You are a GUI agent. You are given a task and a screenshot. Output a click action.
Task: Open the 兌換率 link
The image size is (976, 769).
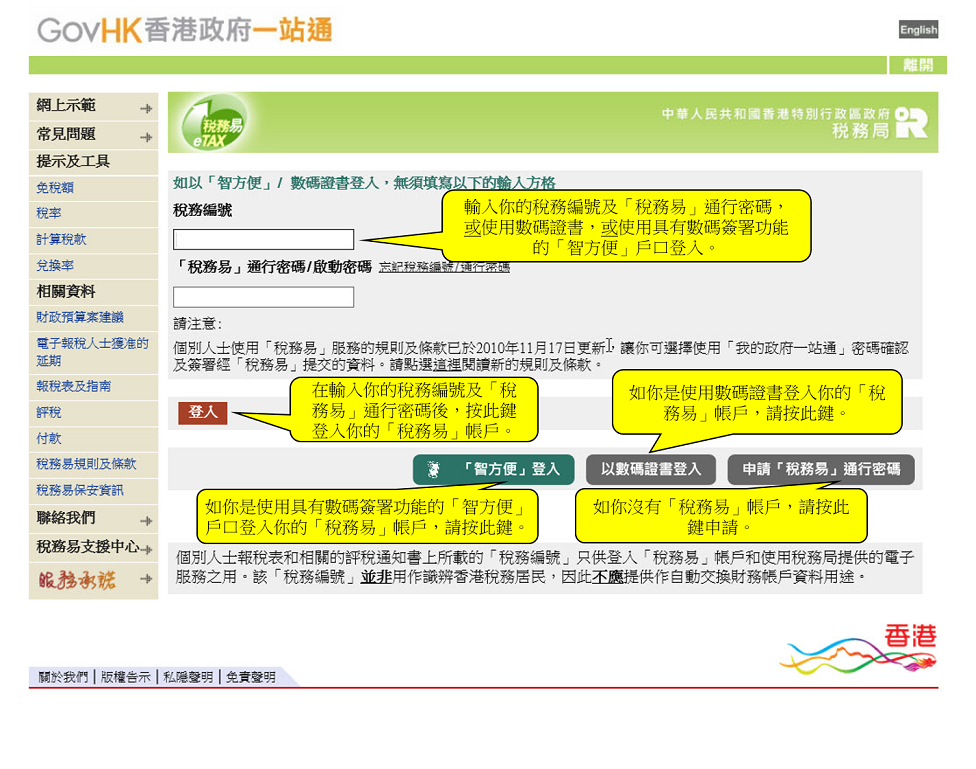pyautogui.click(x=55, y=266)
